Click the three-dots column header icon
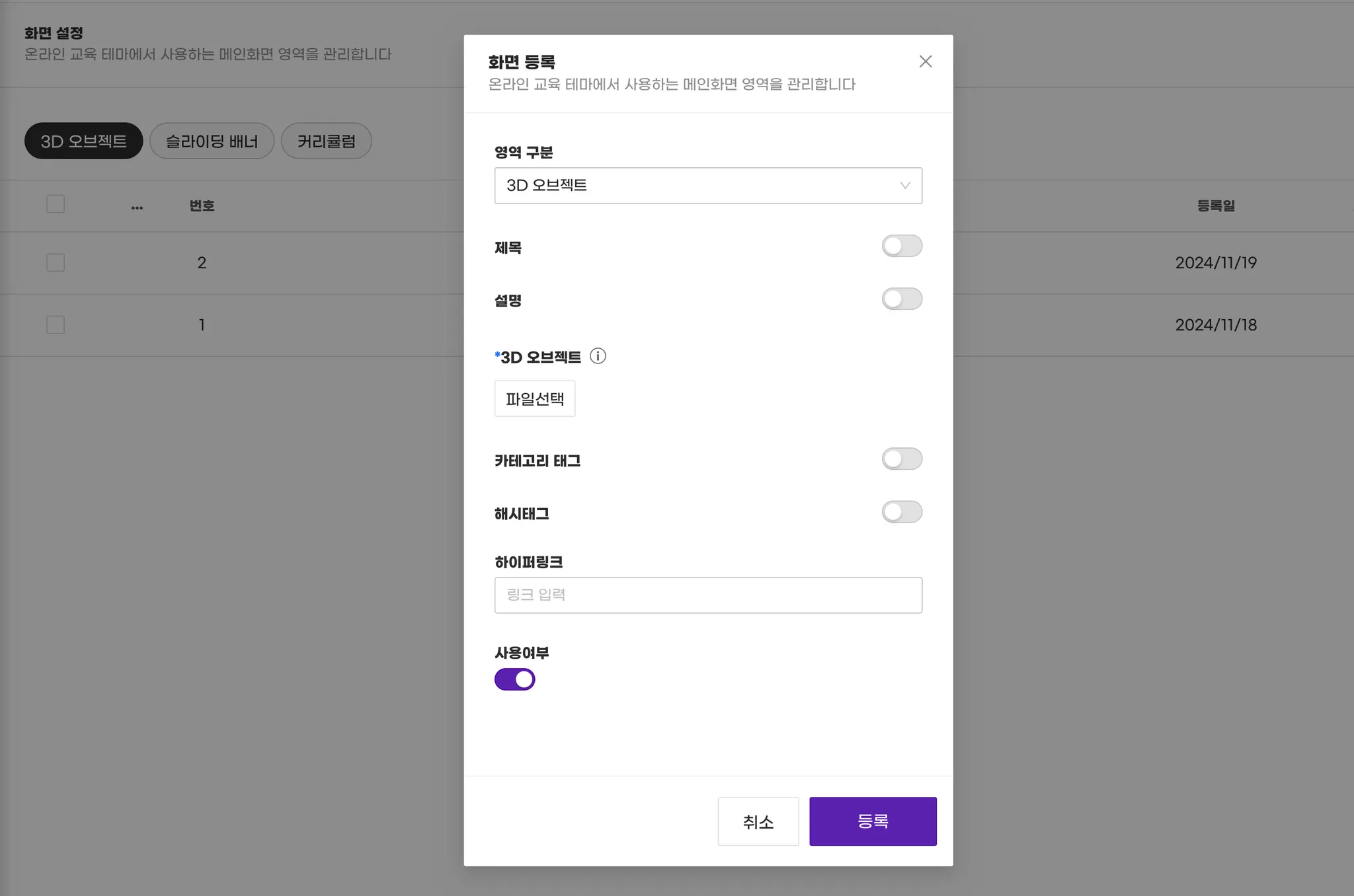Viewport: 1354px width, 896px height. click(x=137, y=207)
